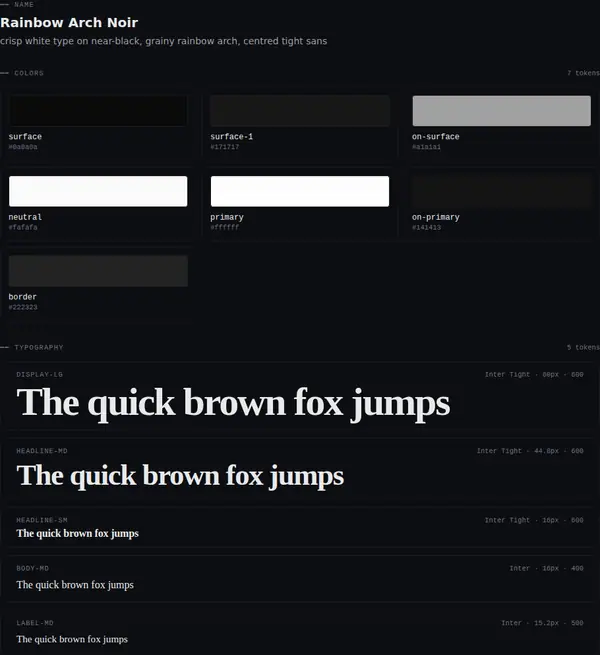600x655 pixels.
Task: Click the surface token name
Action: (25, 137)
